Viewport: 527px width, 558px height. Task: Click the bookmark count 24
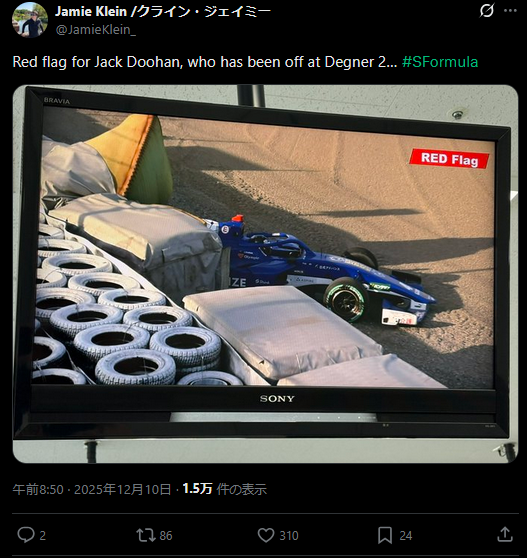click(x=406, y=536)
